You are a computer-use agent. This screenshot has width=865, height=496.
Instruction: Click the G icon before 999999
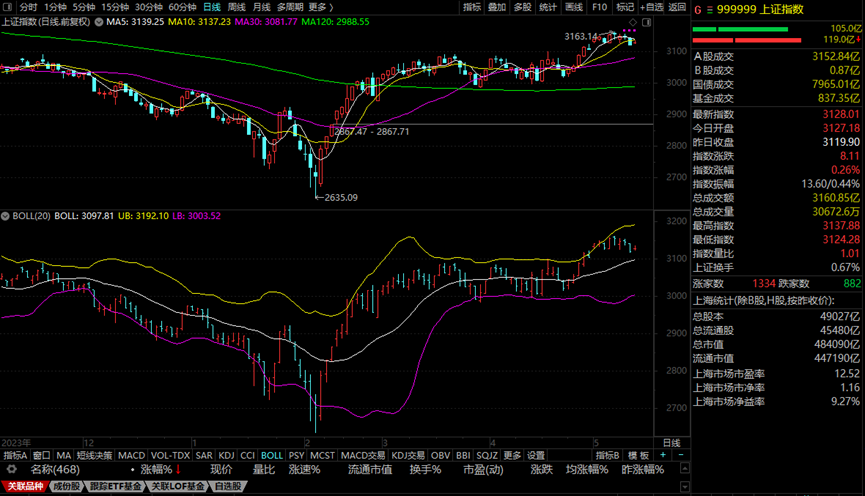pyautogui.click(x=697, y=10)
